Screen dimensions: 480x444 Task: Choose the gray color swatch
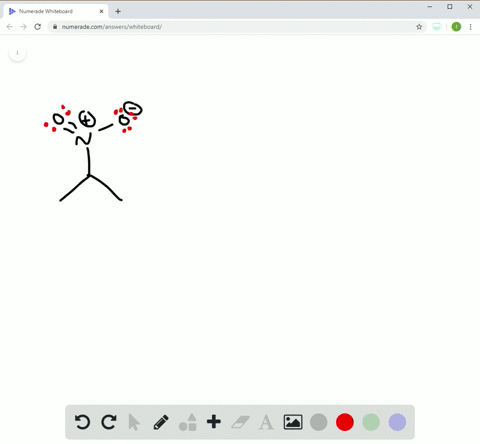tap(319, 422)
